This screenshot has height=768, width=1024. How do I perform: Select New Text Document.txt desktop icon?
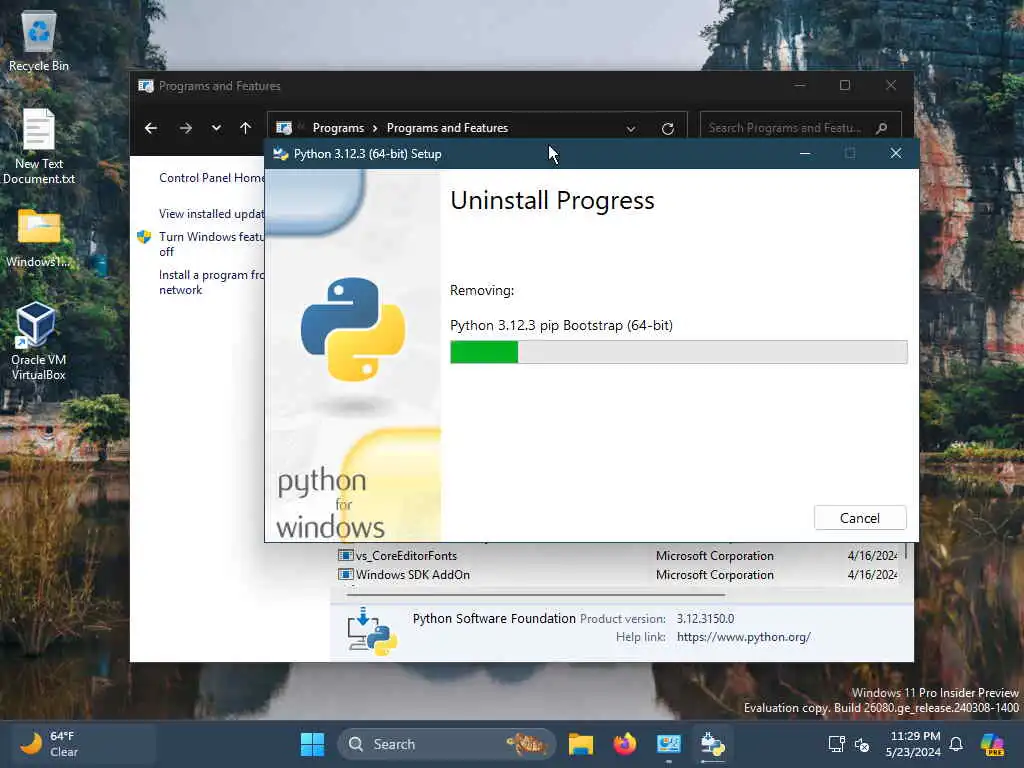click(39, 146)
